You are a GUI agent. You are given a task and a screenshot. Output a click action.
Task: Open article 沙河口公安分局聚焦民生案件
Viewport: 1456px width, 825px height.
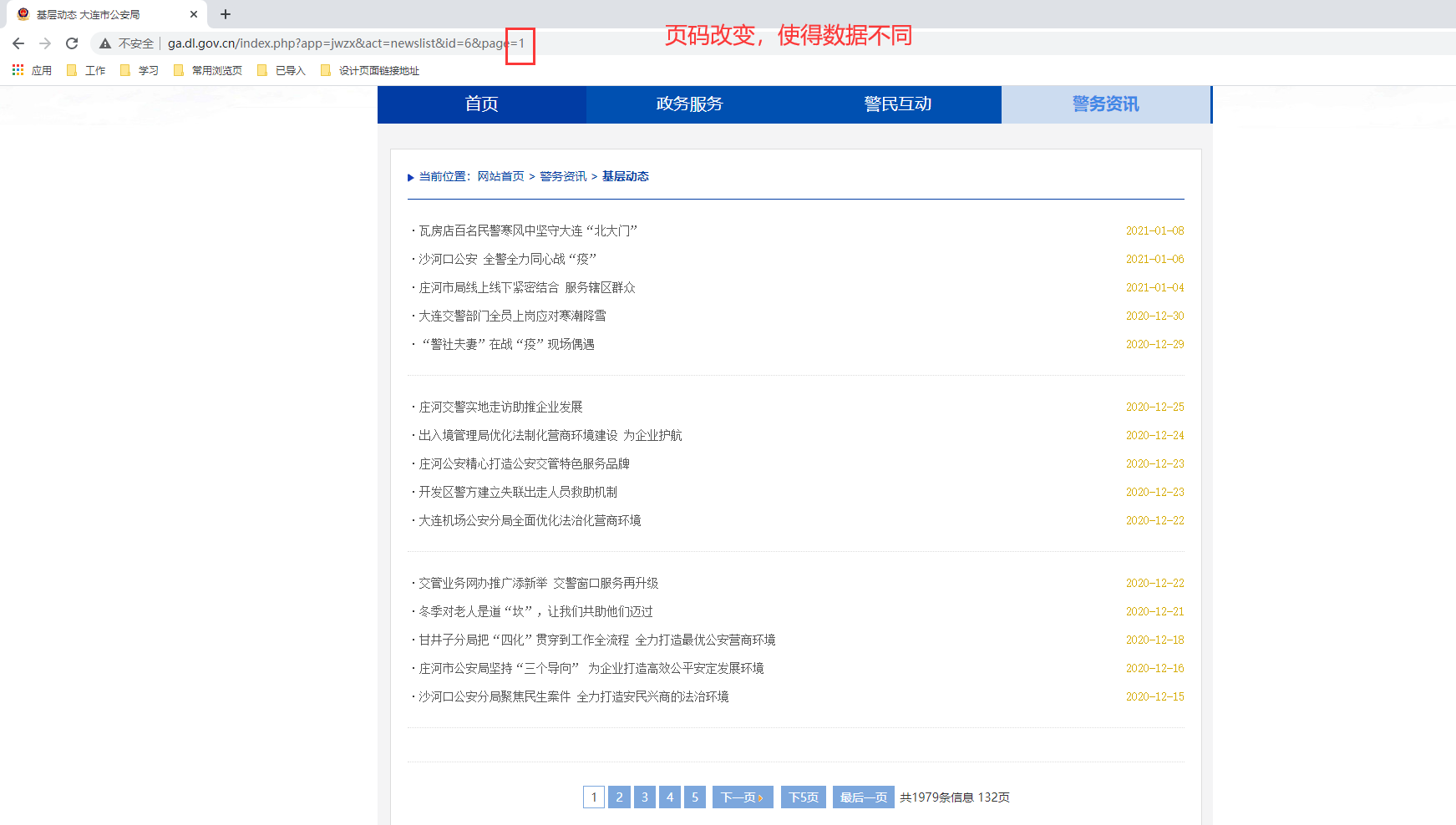[x=573, y=696]
